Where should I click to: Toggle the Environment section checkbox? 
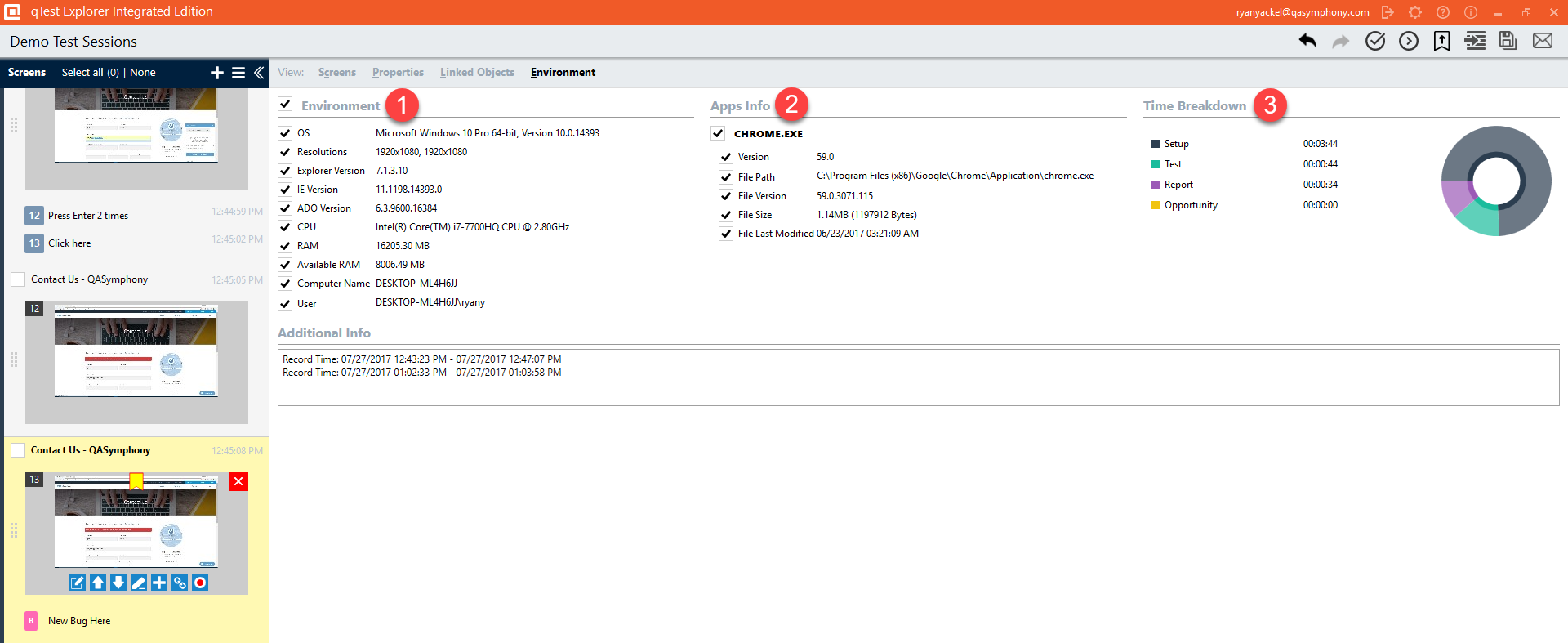(x=285, y=104)
